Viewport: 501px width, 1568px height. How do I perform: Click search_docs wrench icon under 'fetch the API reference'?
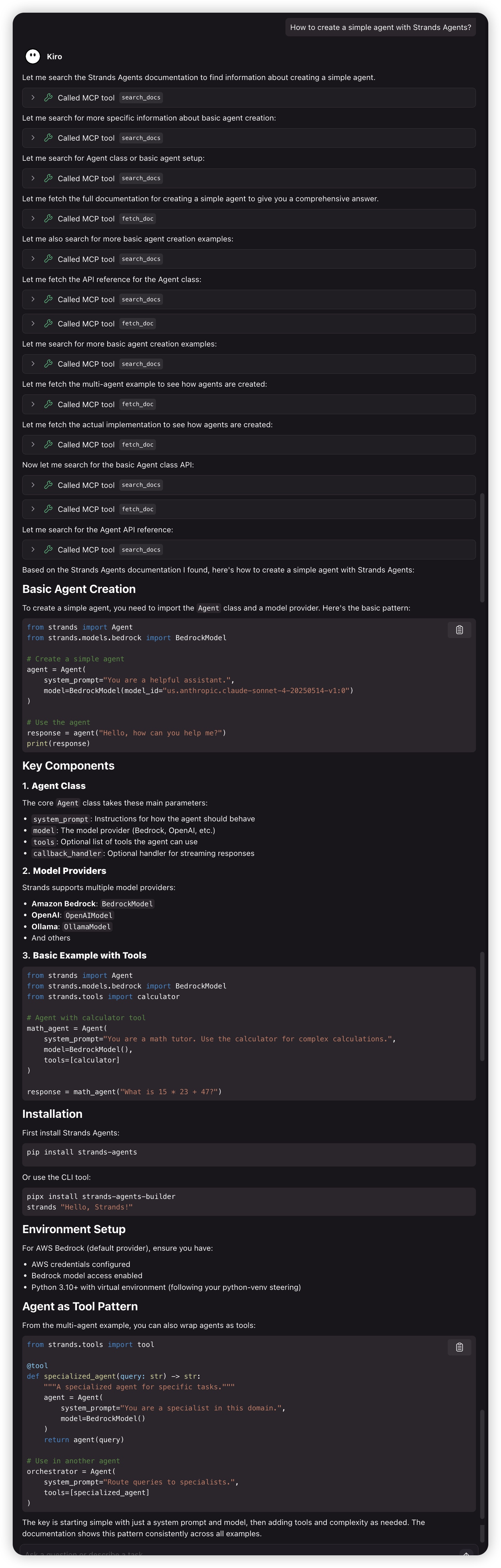(48, 300)
